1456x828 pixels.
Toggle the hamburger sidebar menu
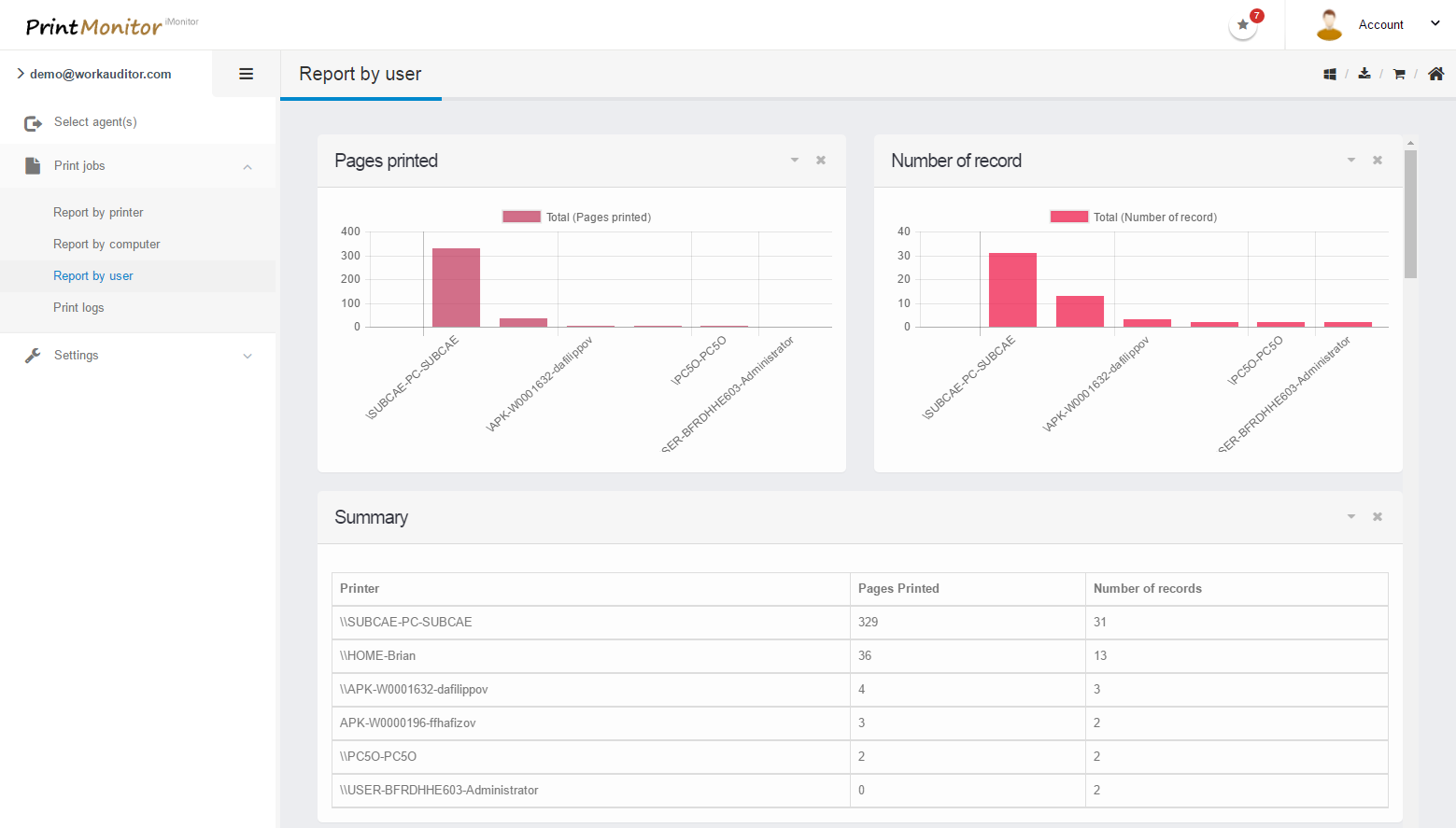[247, 74]
